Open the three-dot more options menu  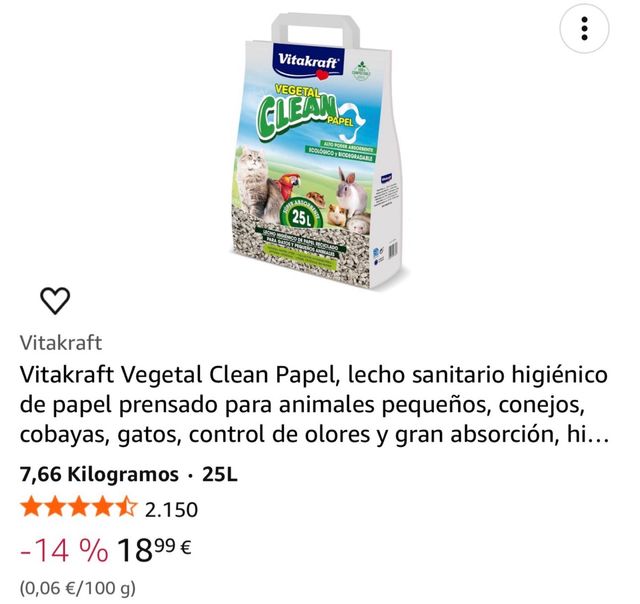[584, 29]
